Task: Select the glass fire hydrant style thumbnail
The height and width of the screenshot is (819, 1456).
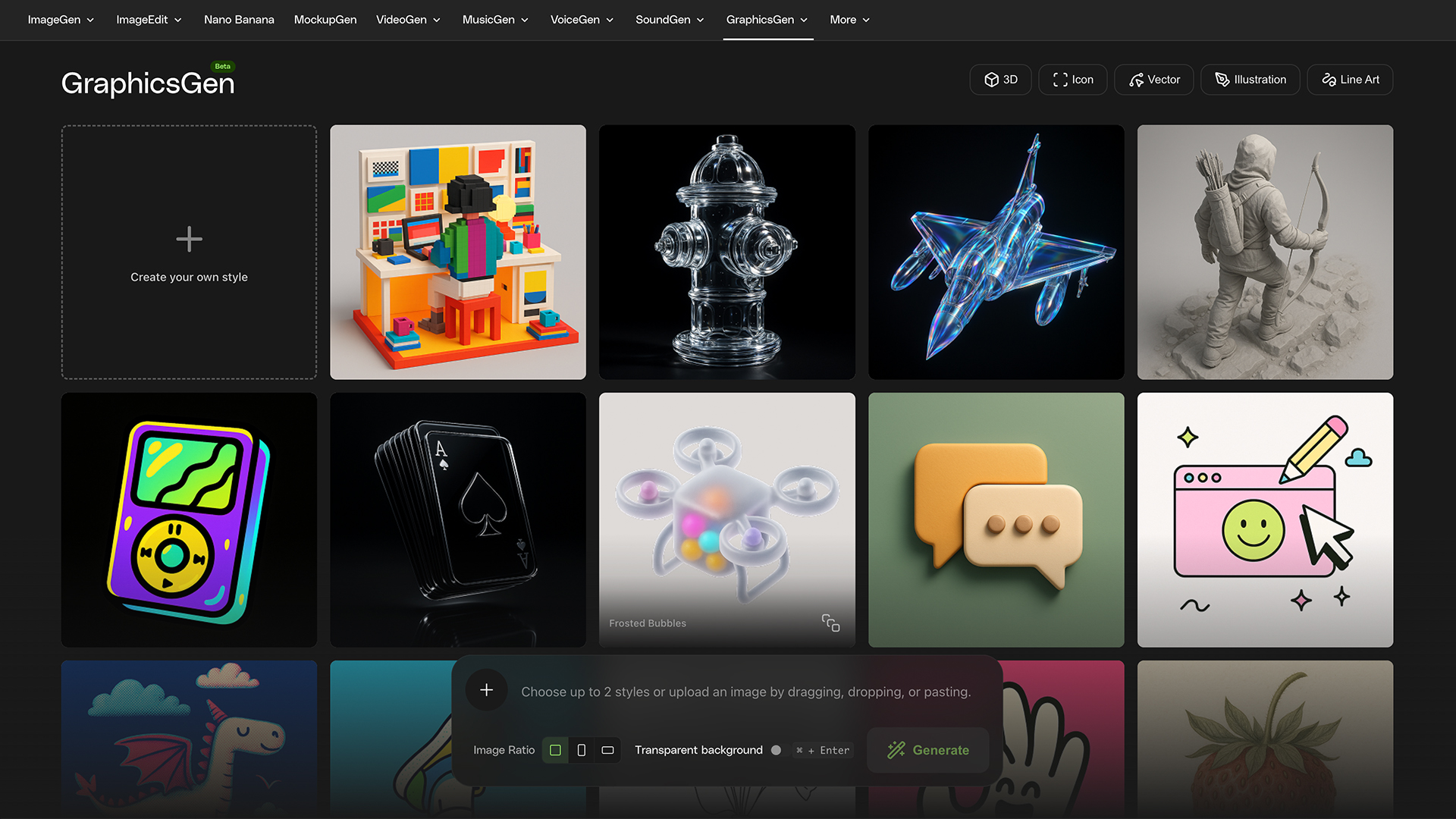Action: pyautogui.click(x=726, y=252)
